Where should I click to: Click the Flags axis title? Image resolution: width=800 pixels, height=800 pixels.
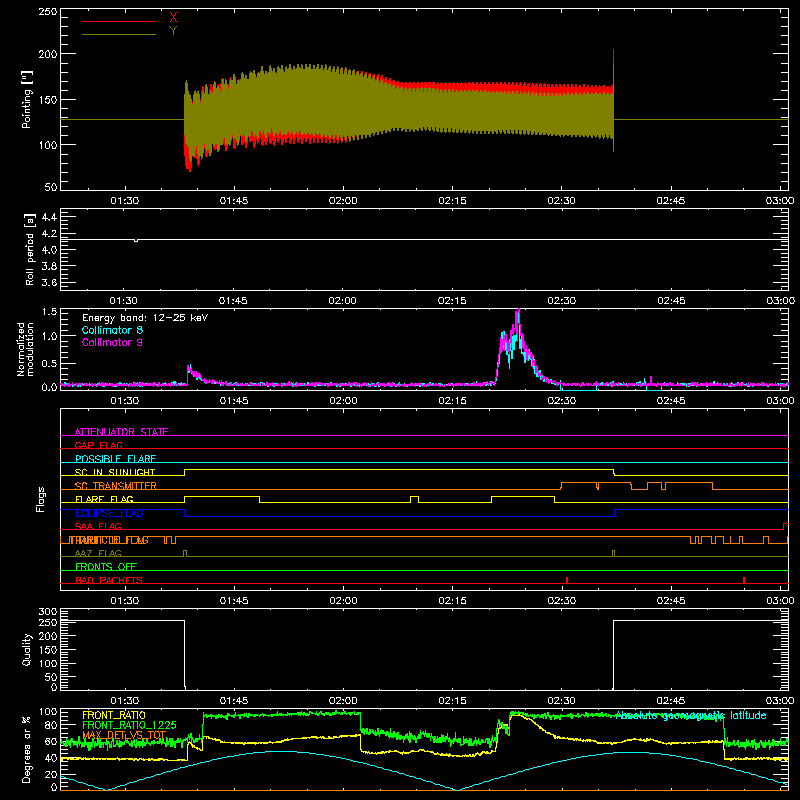coord(40,499)
